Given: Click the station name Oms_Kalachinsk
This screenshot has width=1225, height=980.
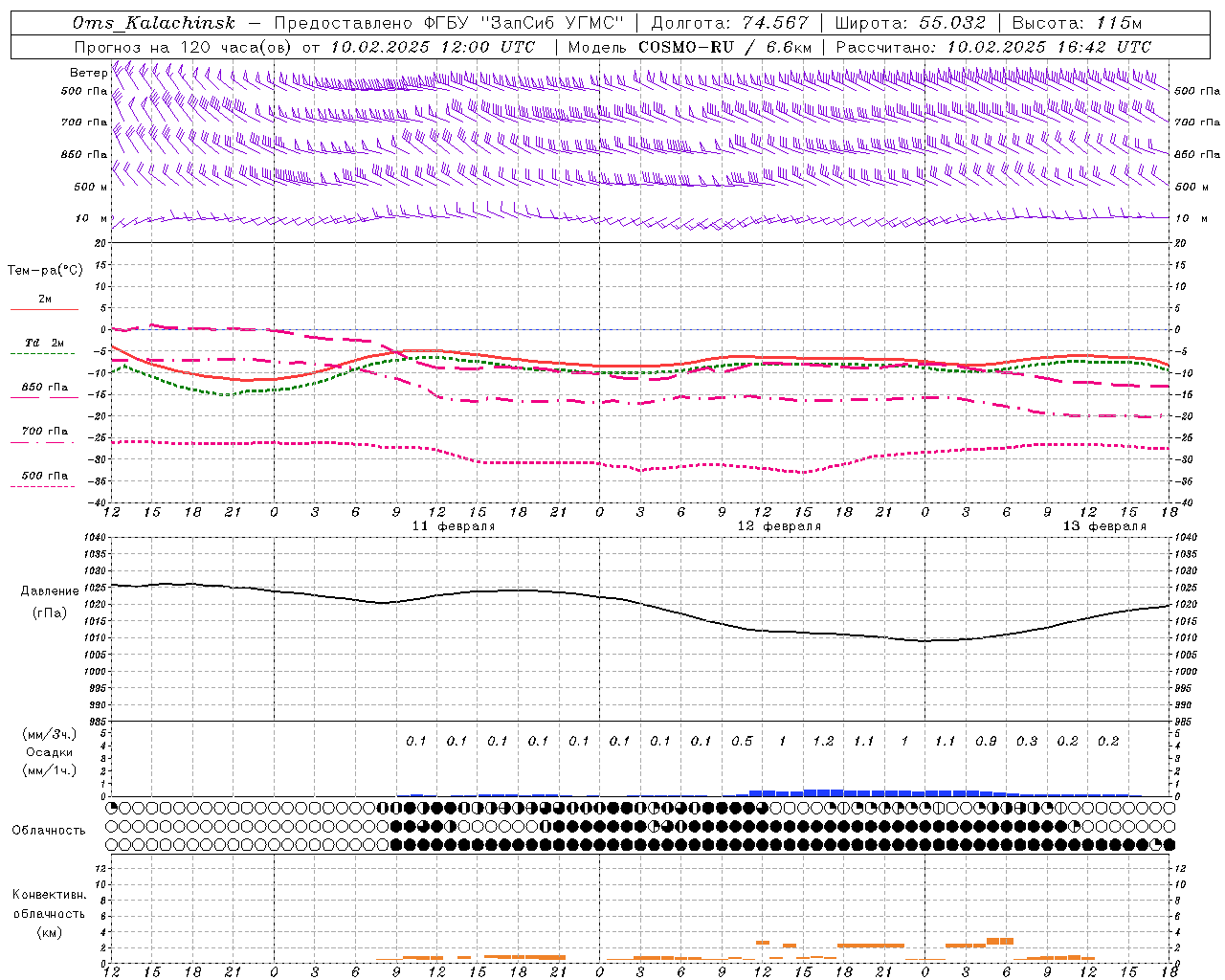Looking at the screenshot, I should pyautogui.click(x=154, y=23).
